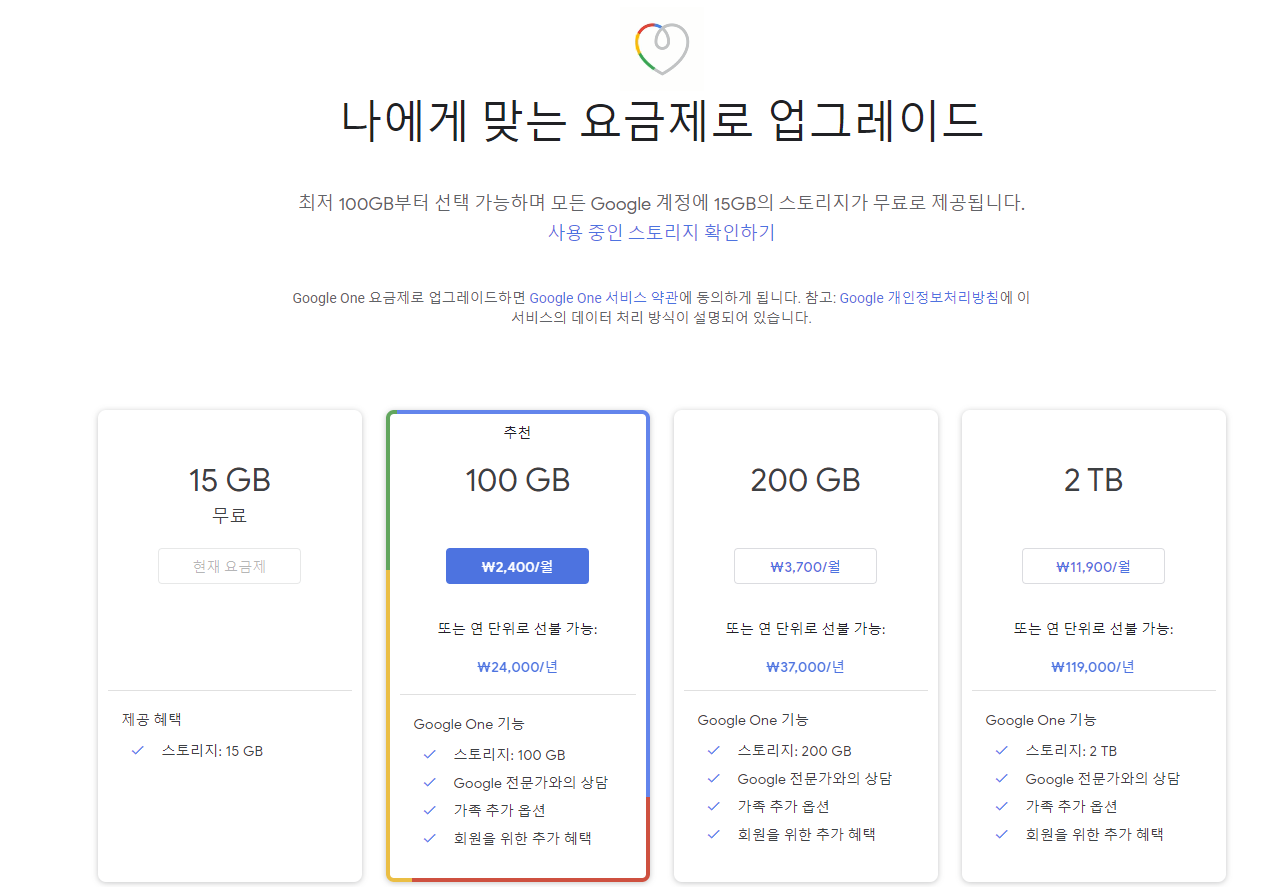
Task: Click Google 전문가와의 상담 text in 200 GB card
Action: tap(814, 778)
